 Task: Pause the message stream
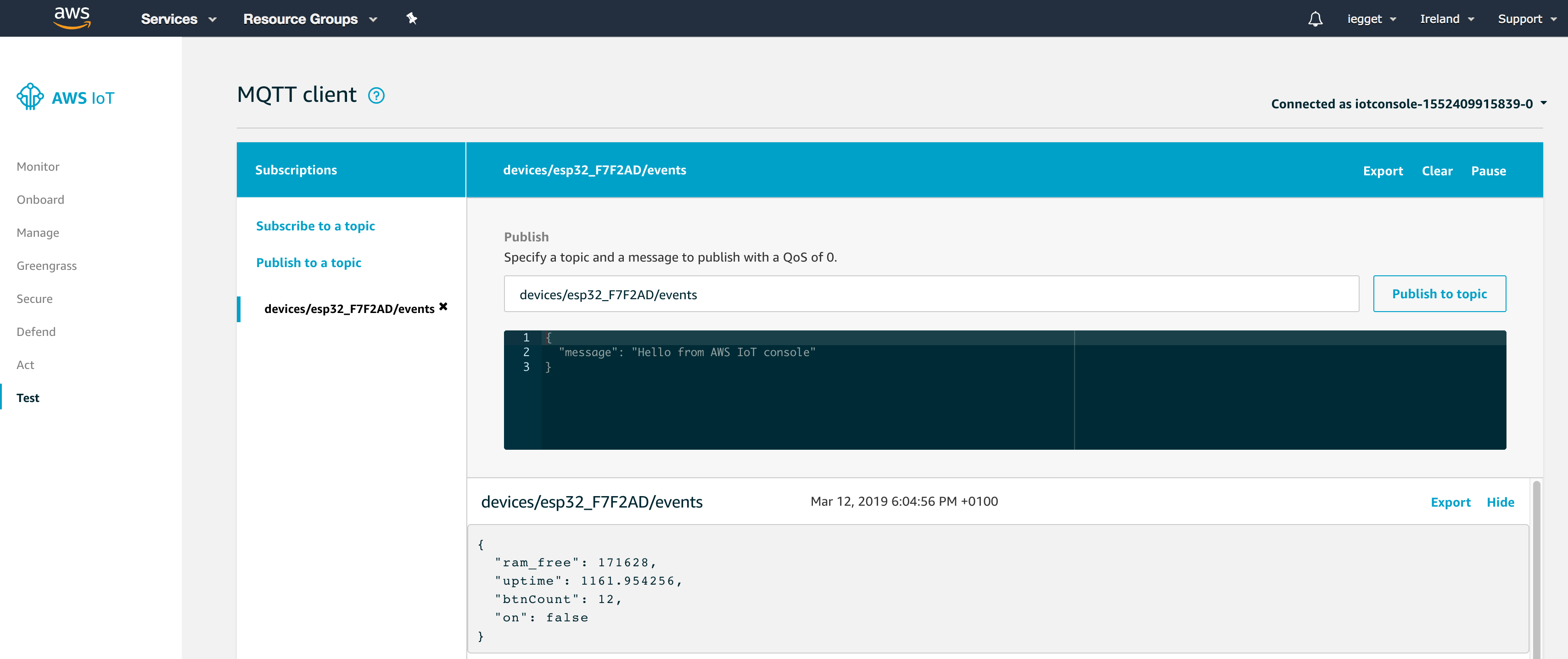pyautogui.click(x=1488, y=170)
